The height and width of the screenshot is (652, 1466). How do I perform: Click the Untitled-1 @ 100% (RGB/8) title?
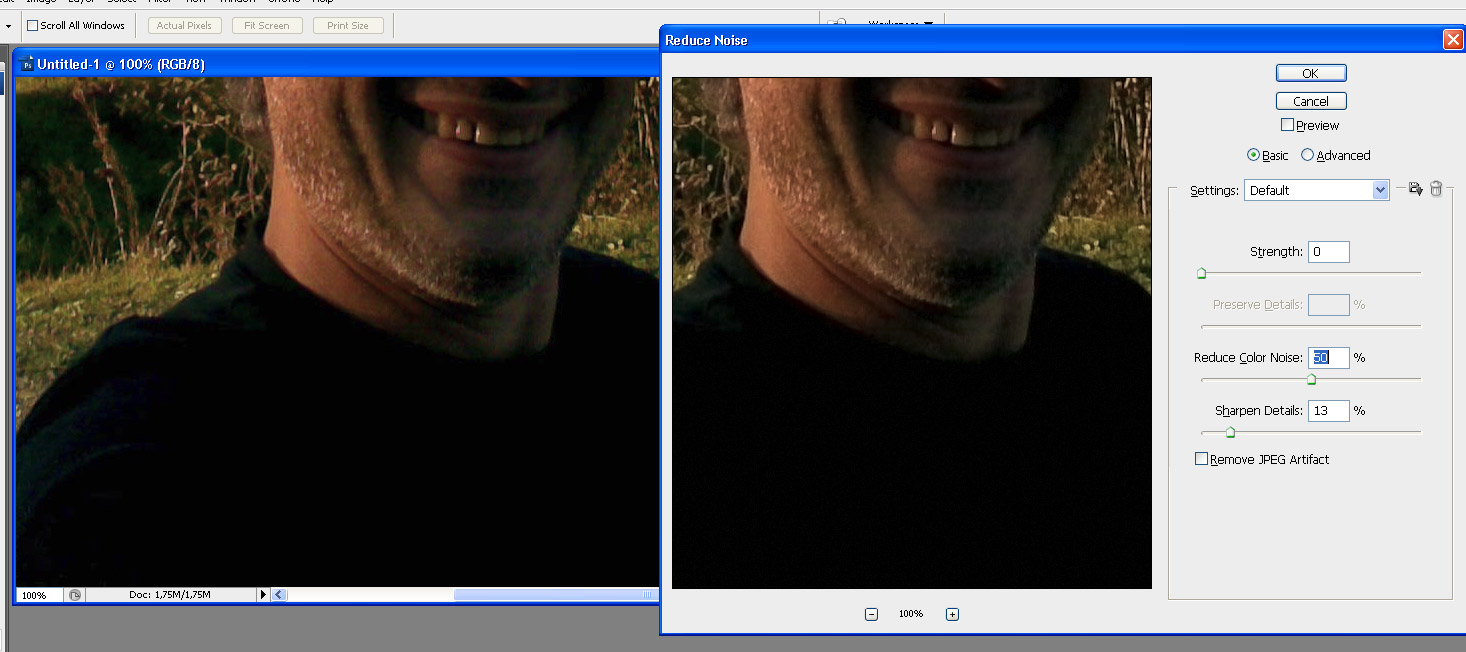point(121,64)
